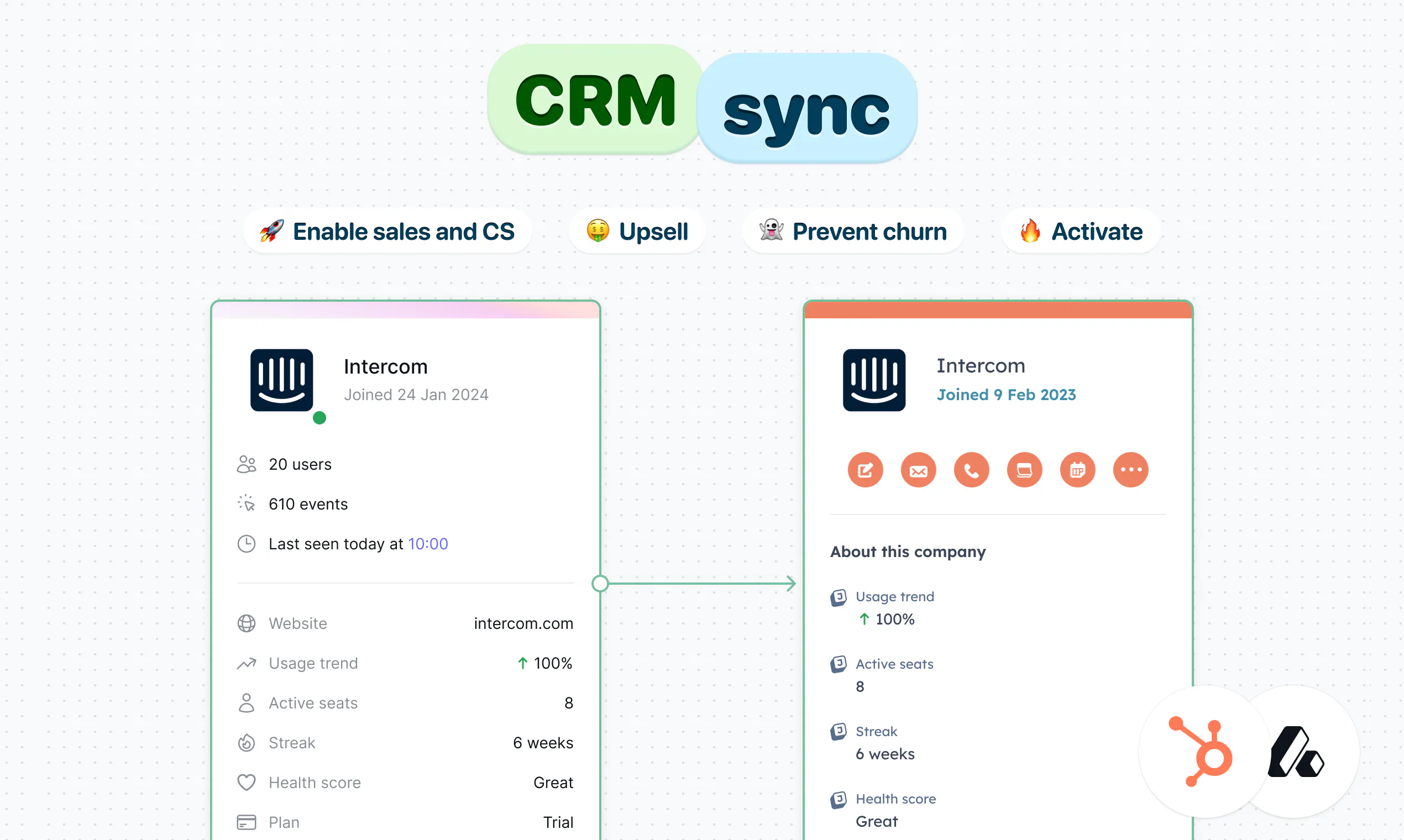
Task: Click the Attio logo circle
Action: pyautogui.click(x=1296, y=752)
